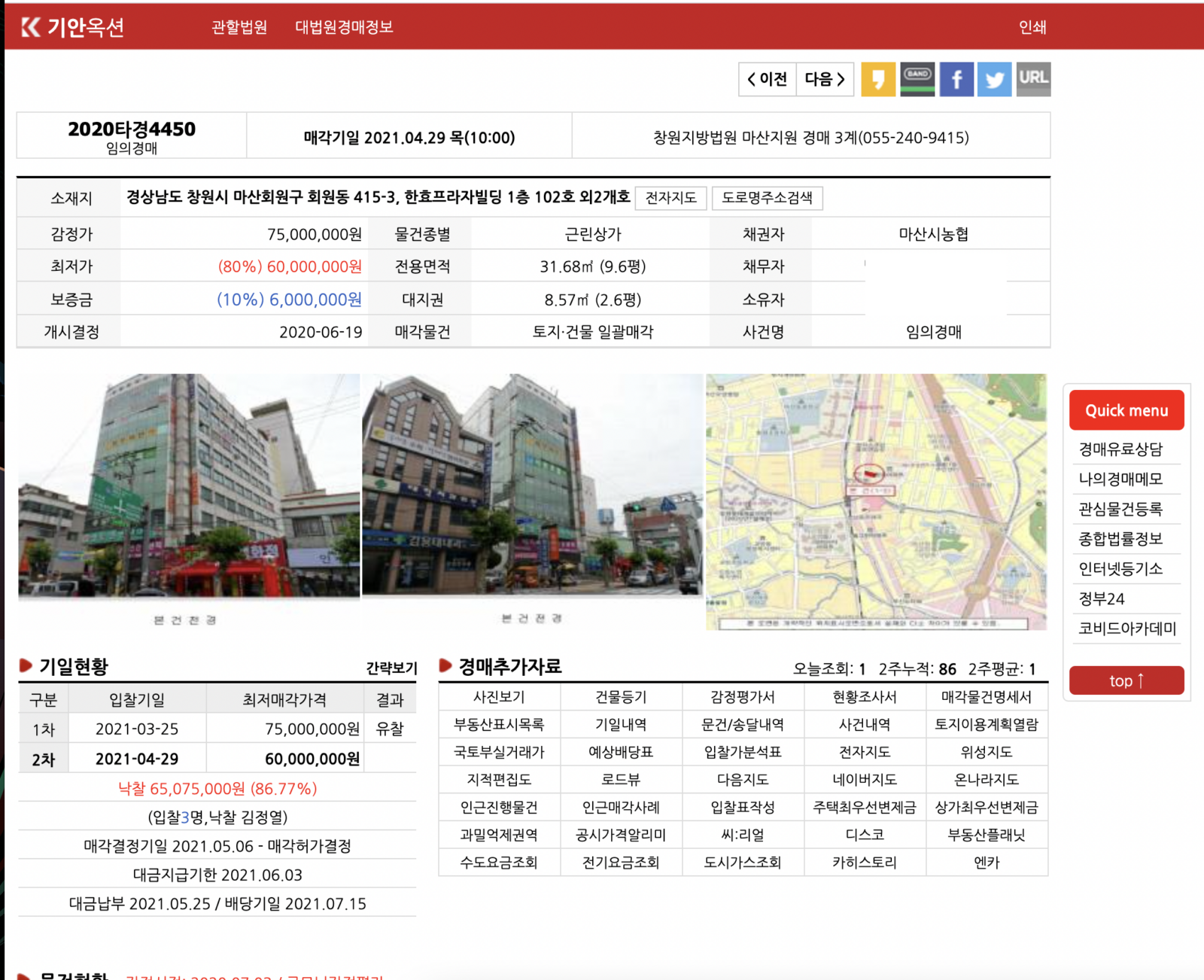Click the 기안옥션 logo
Image resolution: width=1204 pixels, height=980 pixels.
[72, 27]
